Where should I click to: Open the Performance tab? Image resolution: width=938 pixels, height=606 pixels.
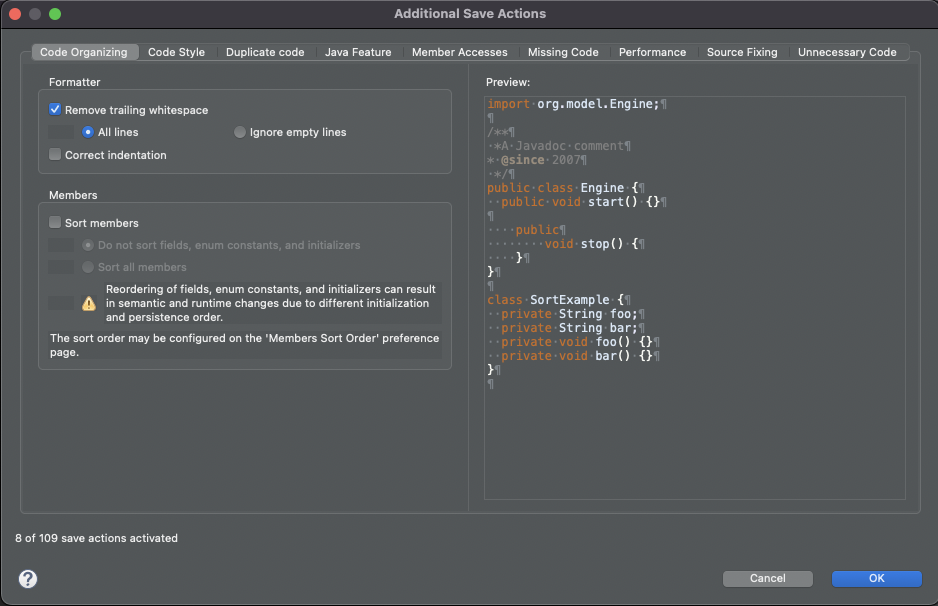[x=652, y=52]
